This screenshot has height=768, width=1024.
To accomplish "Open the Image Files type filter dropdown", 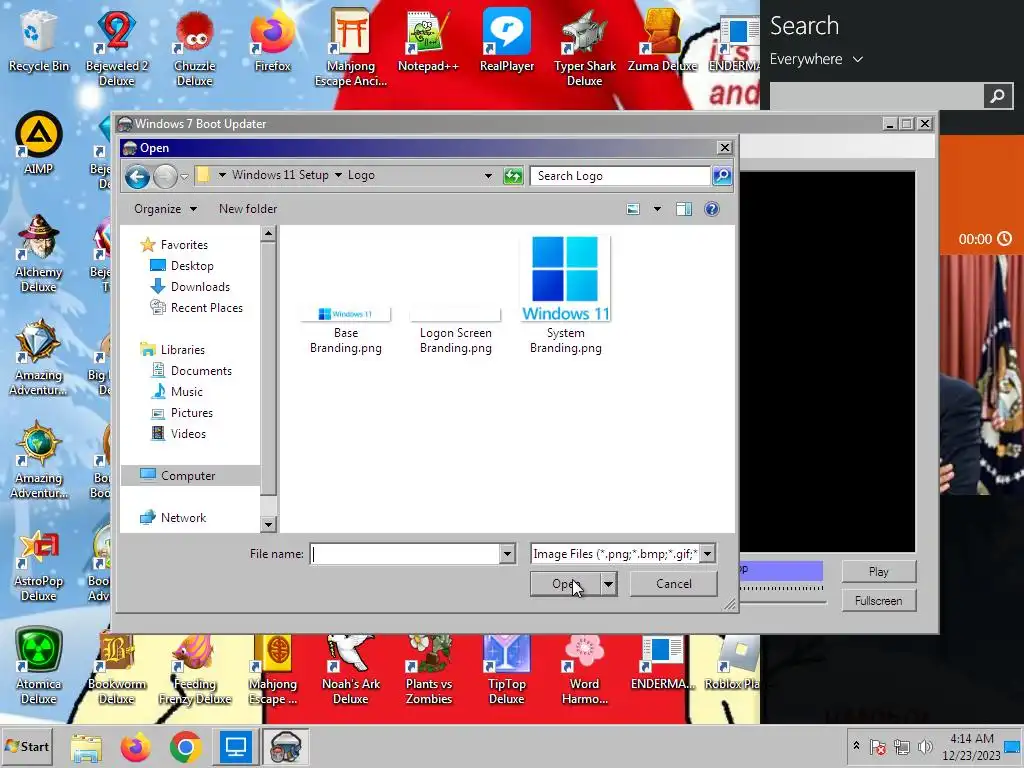I will (707, 554).
